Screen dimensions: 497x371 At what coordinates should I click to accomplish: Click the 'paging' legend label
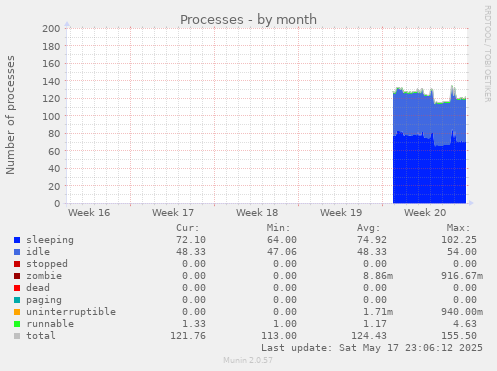tap(44, 300)
